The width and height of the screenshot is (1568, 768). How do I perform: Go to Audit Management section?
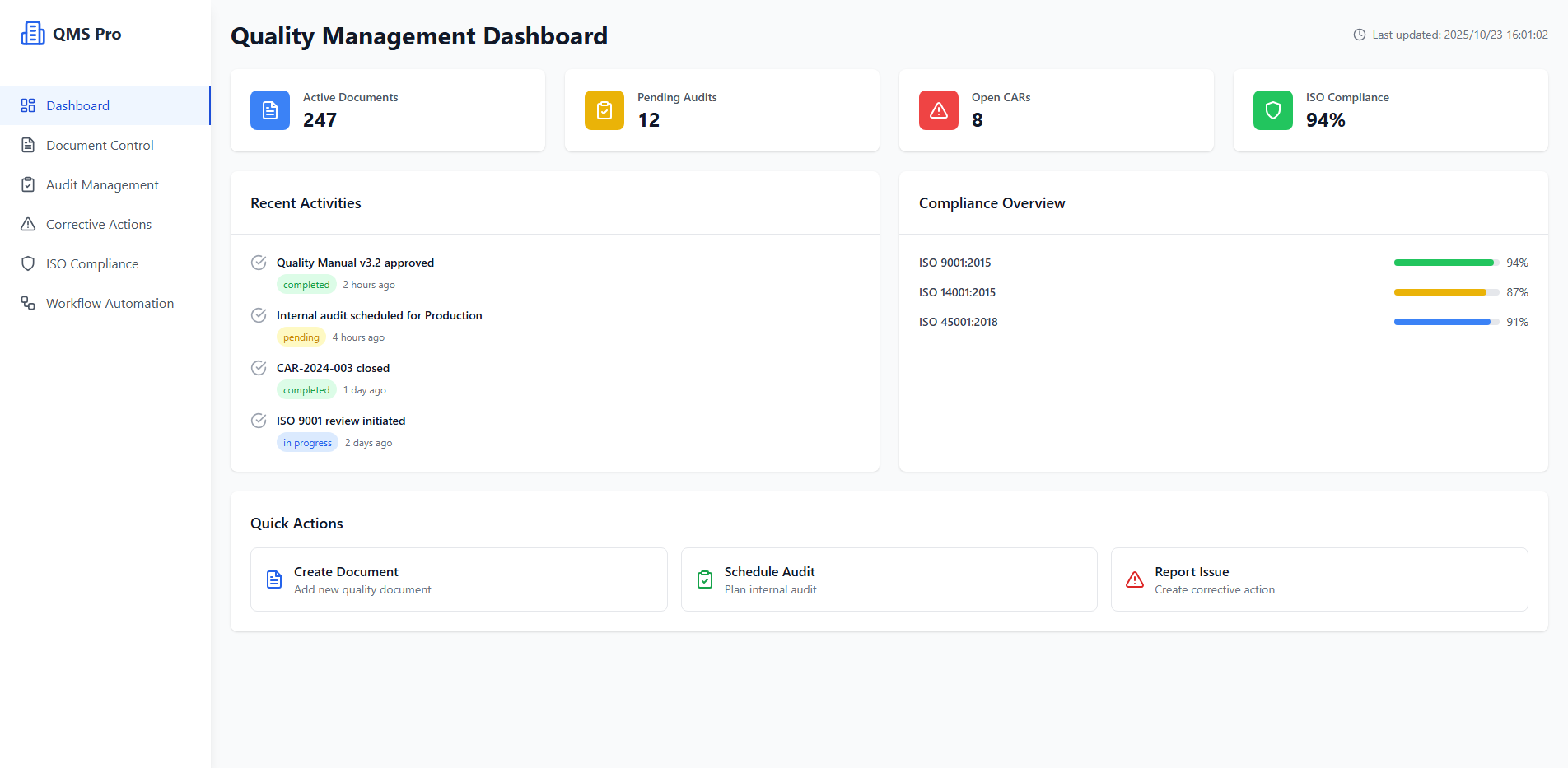[102, 184]
